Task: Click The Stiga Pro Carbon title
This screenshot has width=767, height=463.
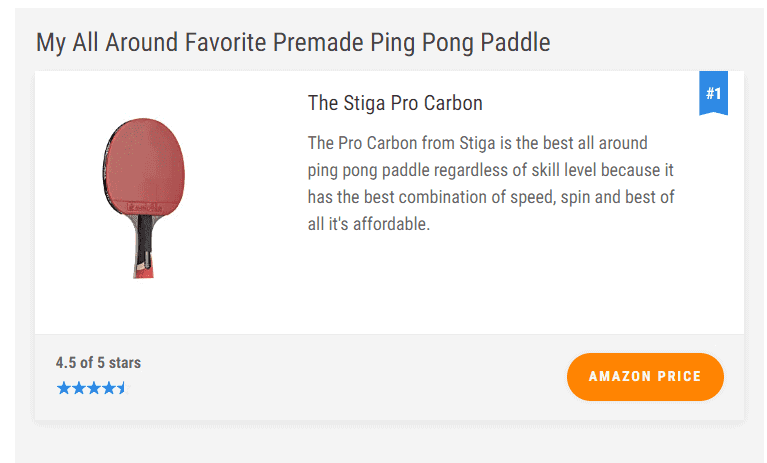Action: pyautogui.click(x=395, y=103)
